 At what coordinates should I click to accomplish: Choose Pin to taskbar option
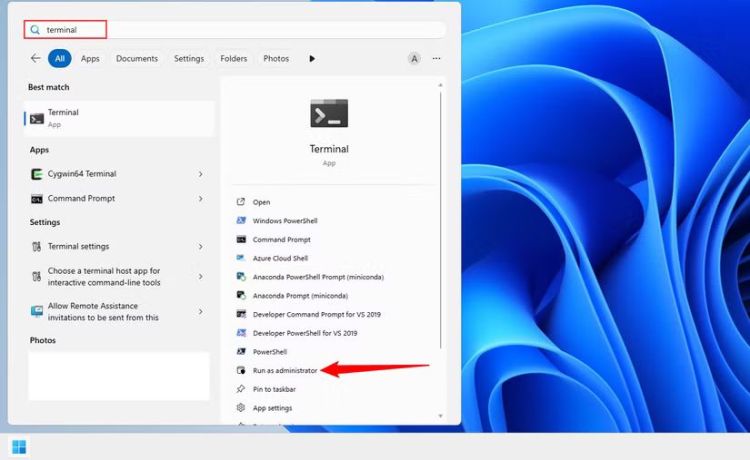tap(274, 389)
